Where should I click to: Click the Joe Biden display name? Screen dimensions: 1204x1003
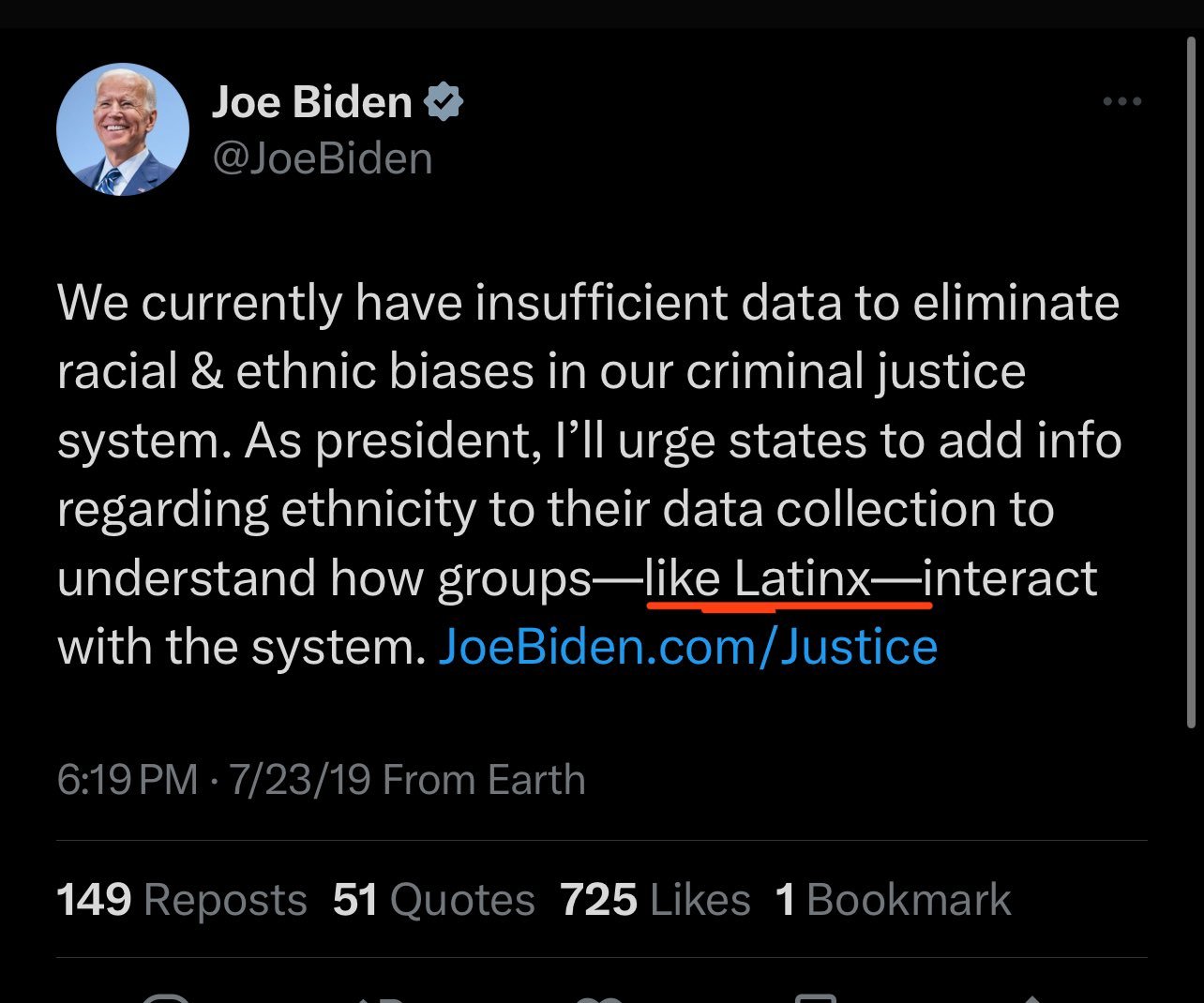312,101
